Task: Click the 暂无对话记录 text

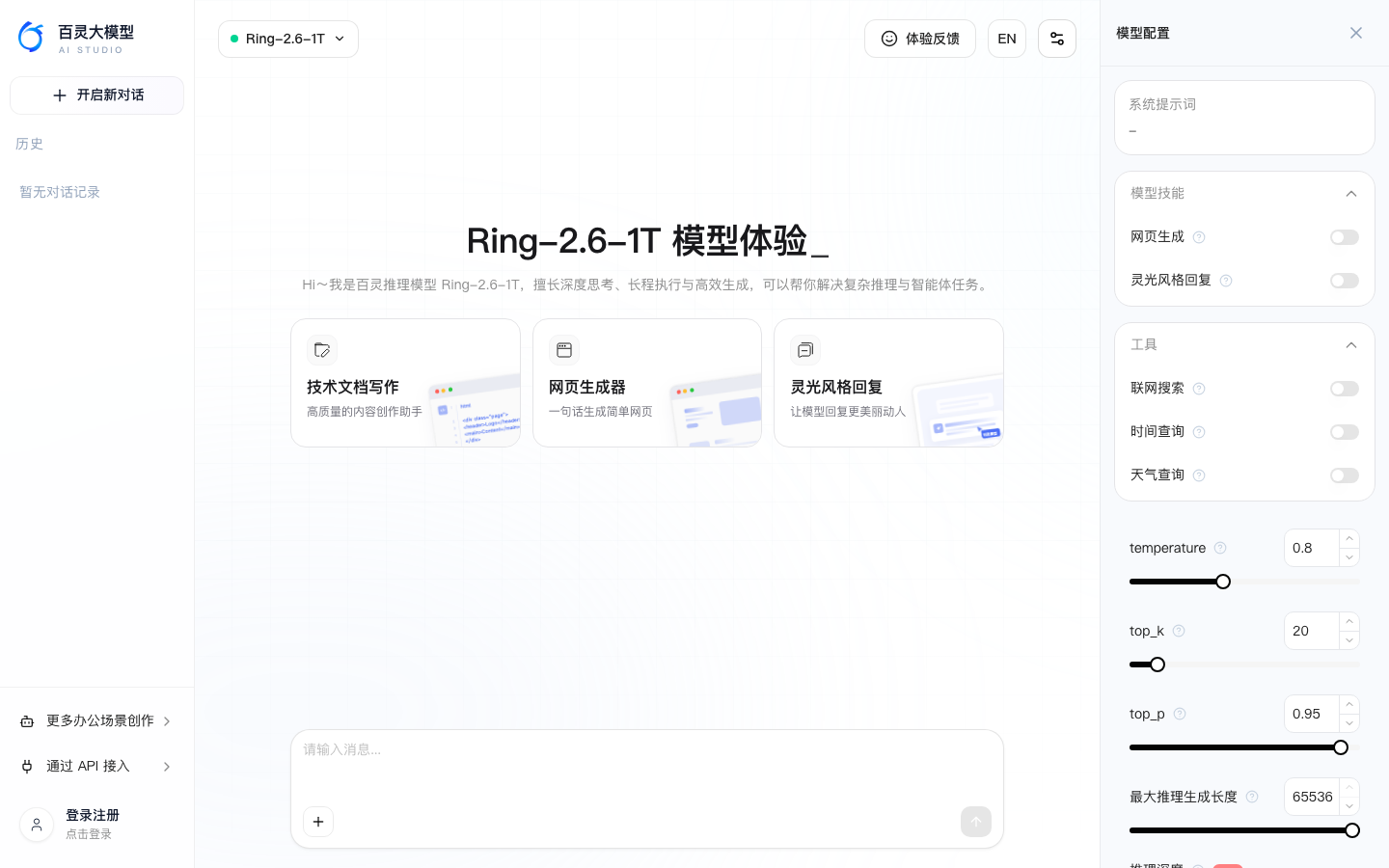Action: coord(60,192)
